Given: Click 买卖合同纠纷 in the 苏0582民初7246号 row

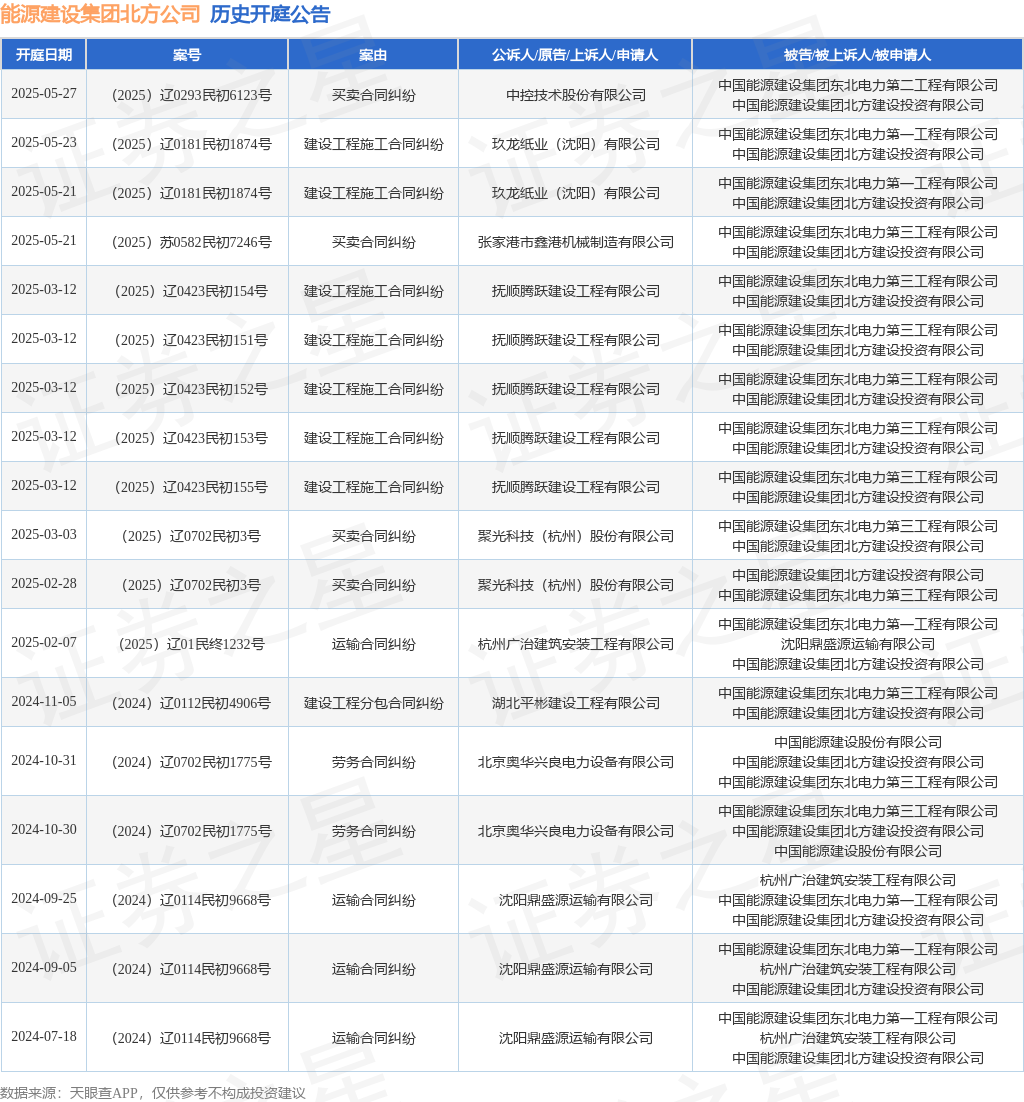Looking at the screenshot, I should (373, 242).
